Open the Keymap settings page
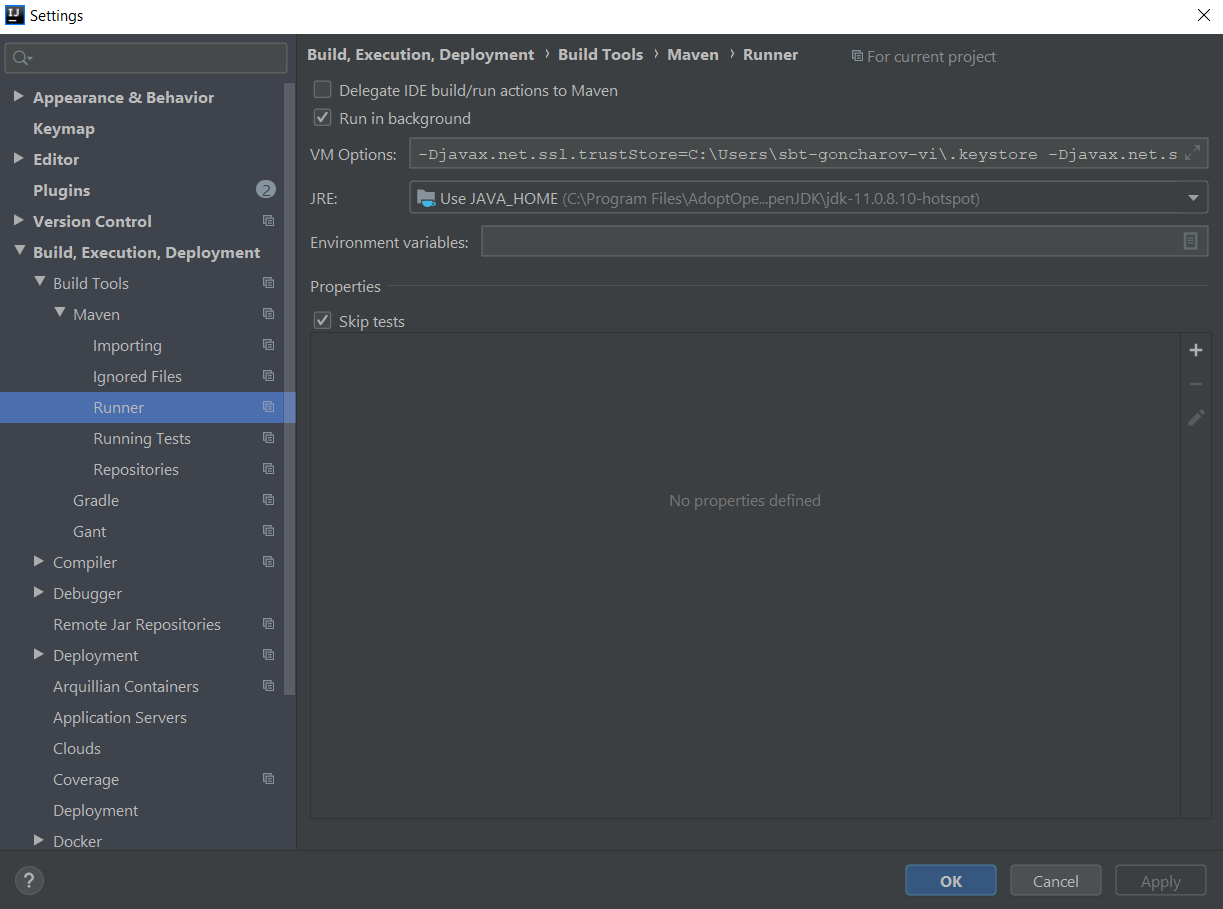The height and width of the screenshot is (909, 1223). (63, 128)
